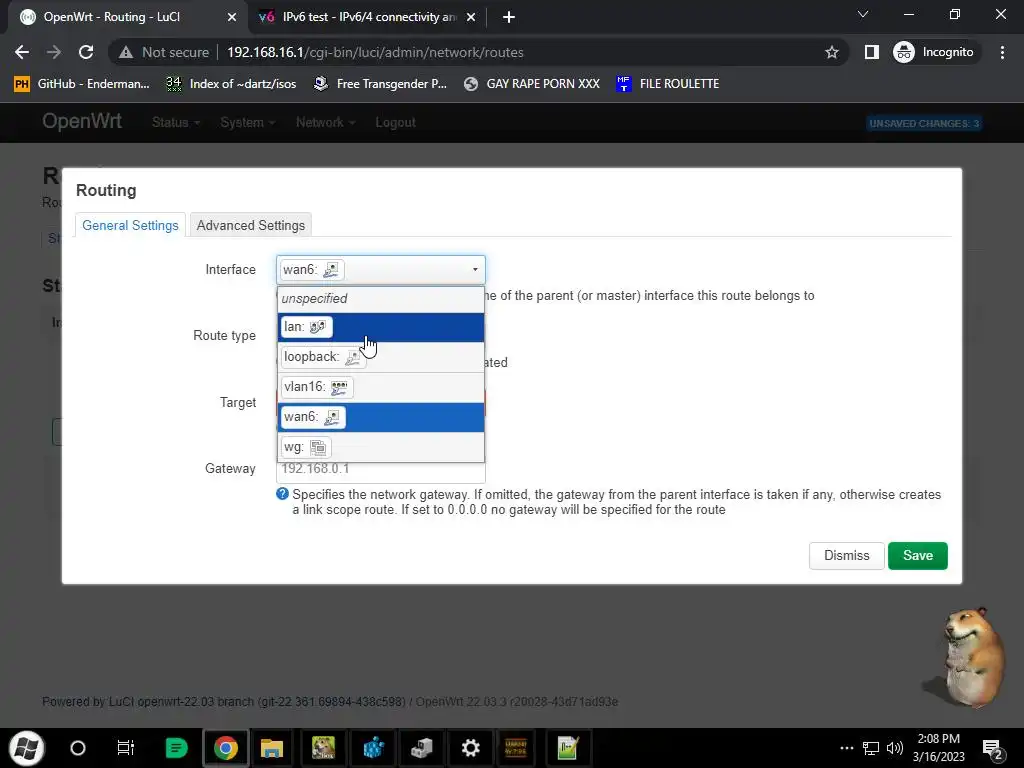
Task: Collapse the Interface dropdown arrow
Action: click(x=475, y=269)
